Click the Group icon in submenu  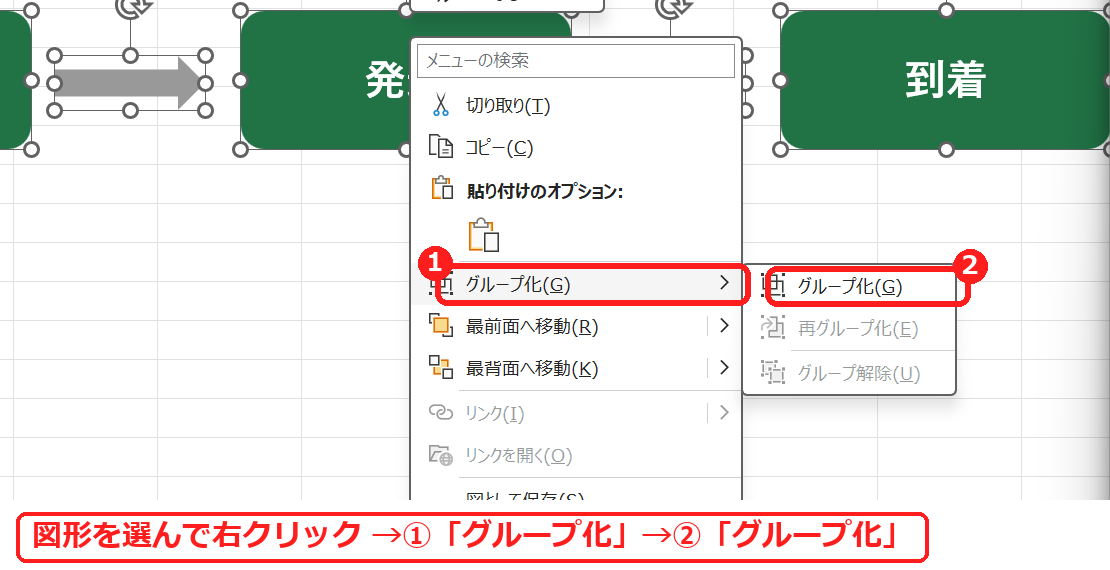773,285
